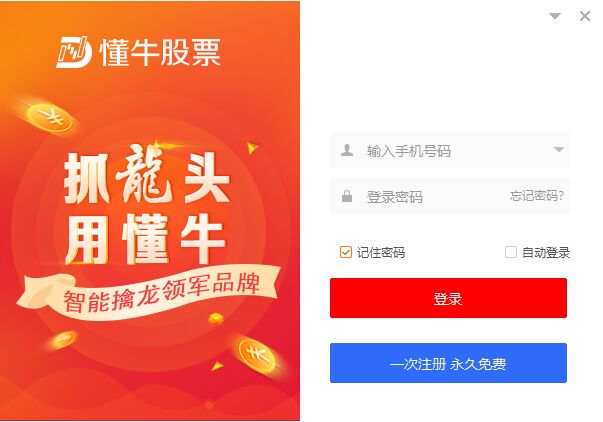Click the user silhouette icon in phone field

347,150
